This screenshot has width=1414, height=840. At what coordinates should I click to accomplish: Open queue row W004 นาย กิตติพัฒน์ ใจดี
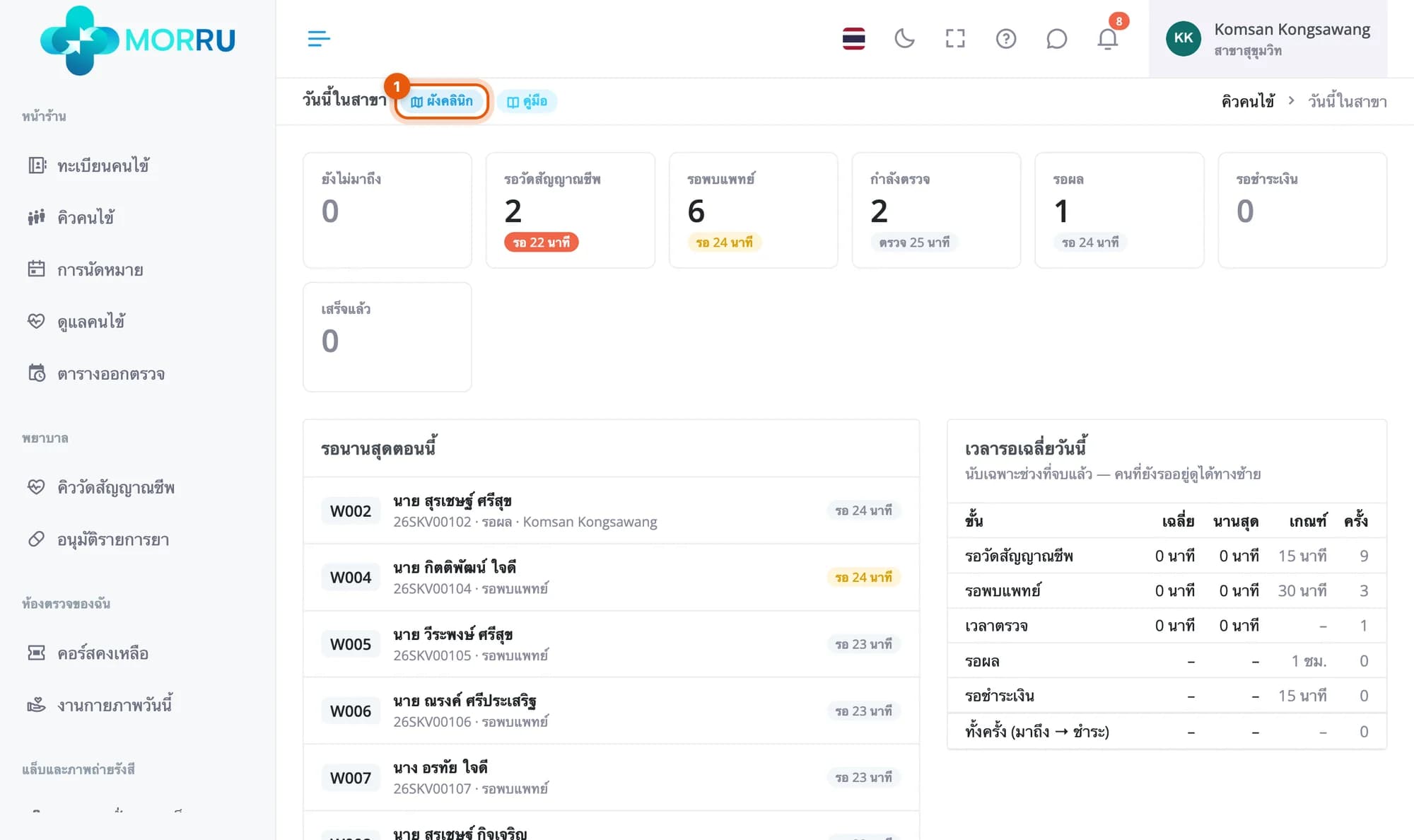(612, 577)
